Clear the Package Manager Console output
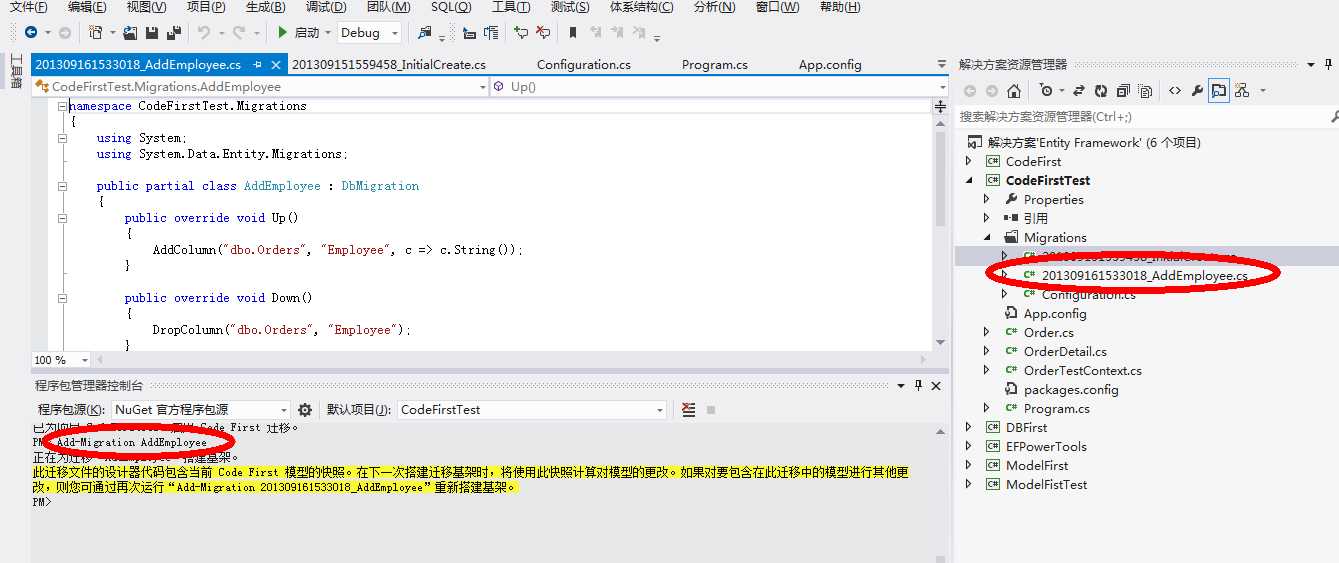 point(688,409)
